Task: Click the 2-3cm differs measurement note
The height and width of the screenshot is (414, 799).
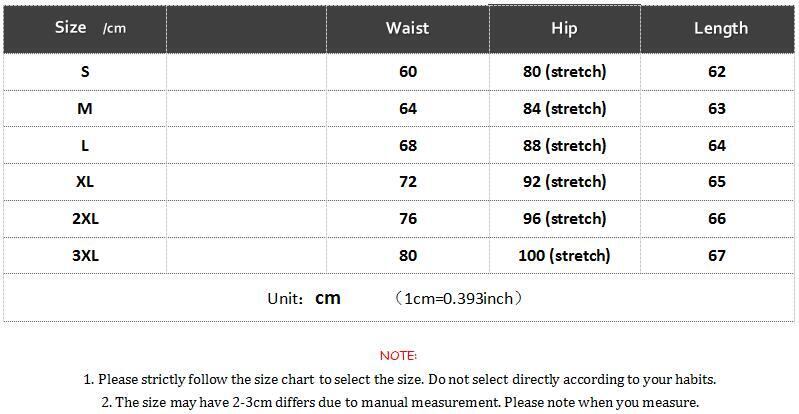Action: click(400, 402)
